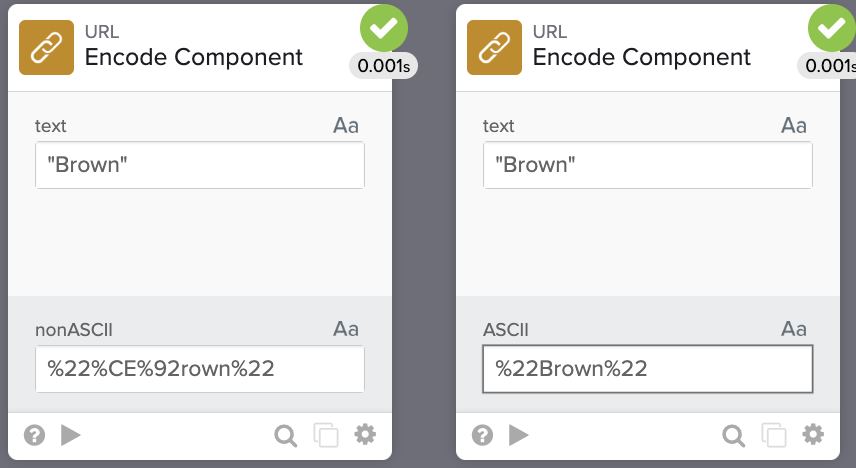856x468 pixels.
Task: Open the settings gear on the right card
Action: (813, 435)
